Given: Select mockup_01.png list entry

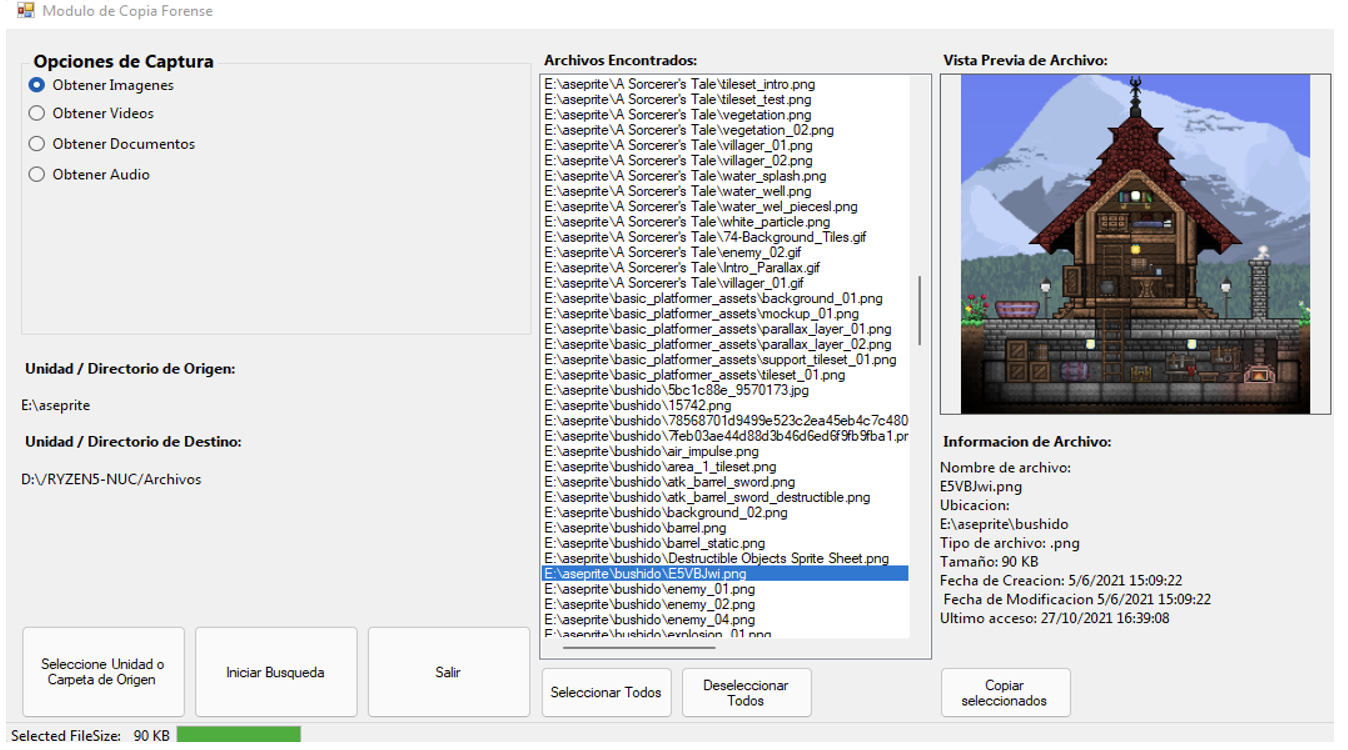Looking at the screenshot, I should pyautogui.click(x=725, y=314).
